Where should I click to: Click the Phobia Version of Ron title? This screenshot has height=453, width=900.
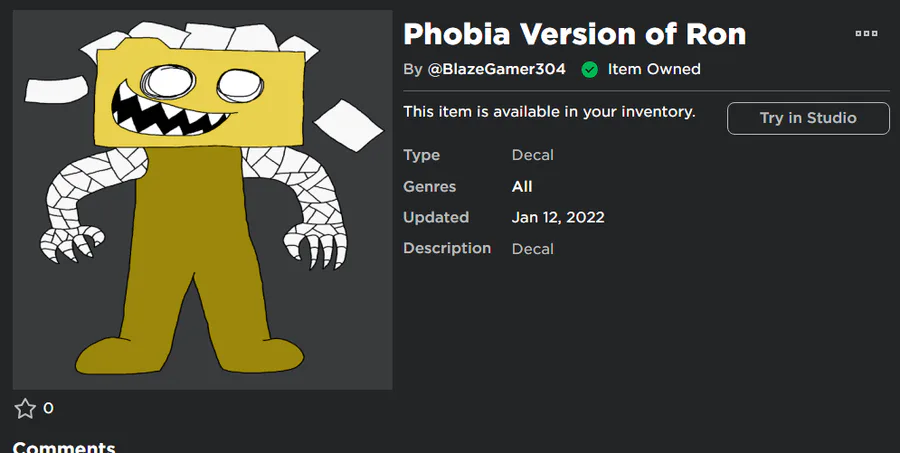[x=574, y=33]
